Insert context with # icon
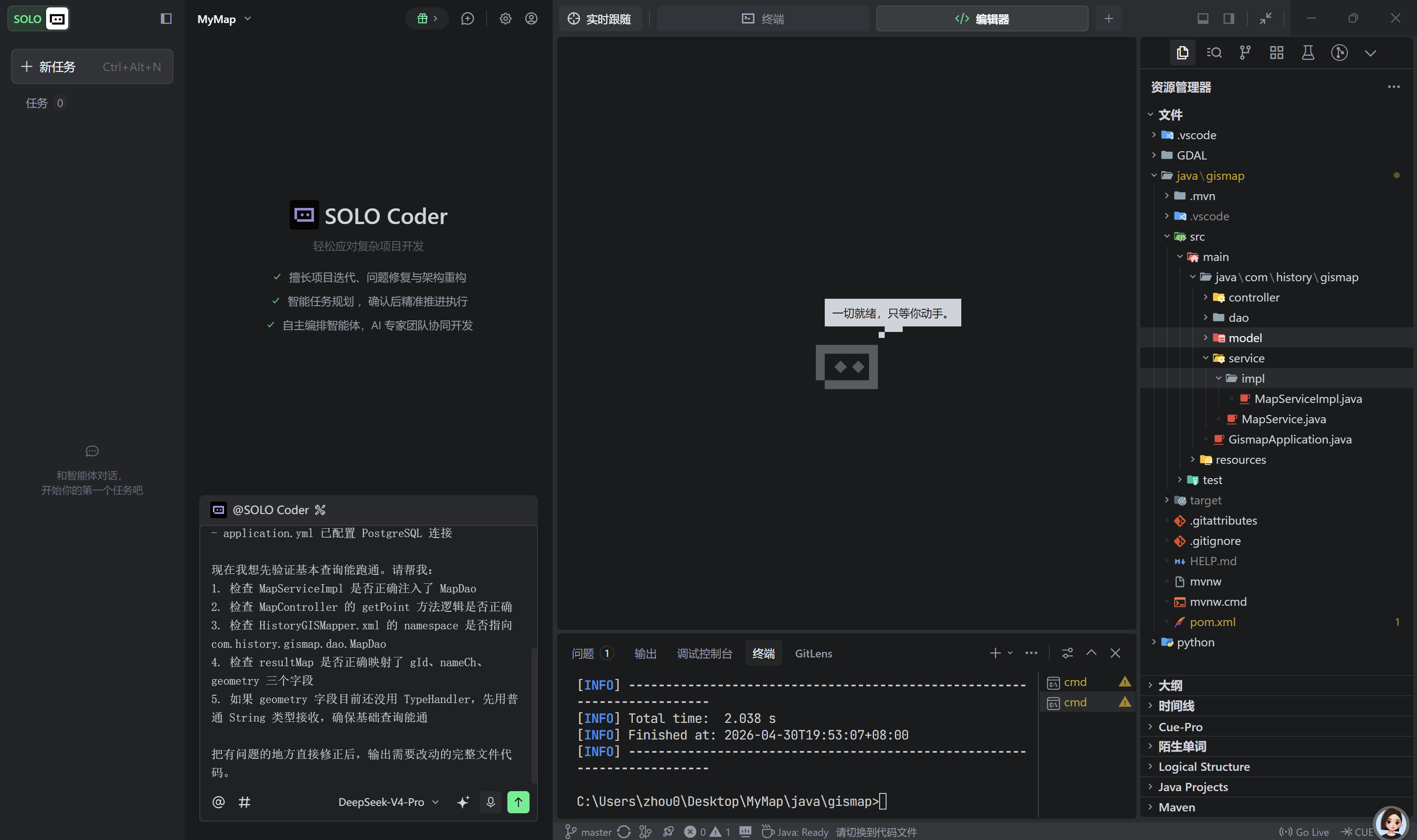1417x840 pixels. click(x=244, y=802)
